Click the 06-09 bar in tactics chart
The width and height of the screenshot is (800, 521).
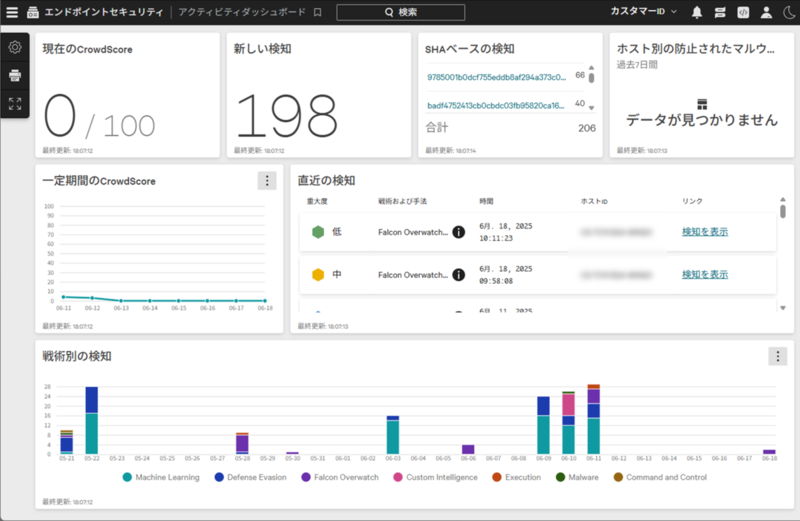coord(543,426)
